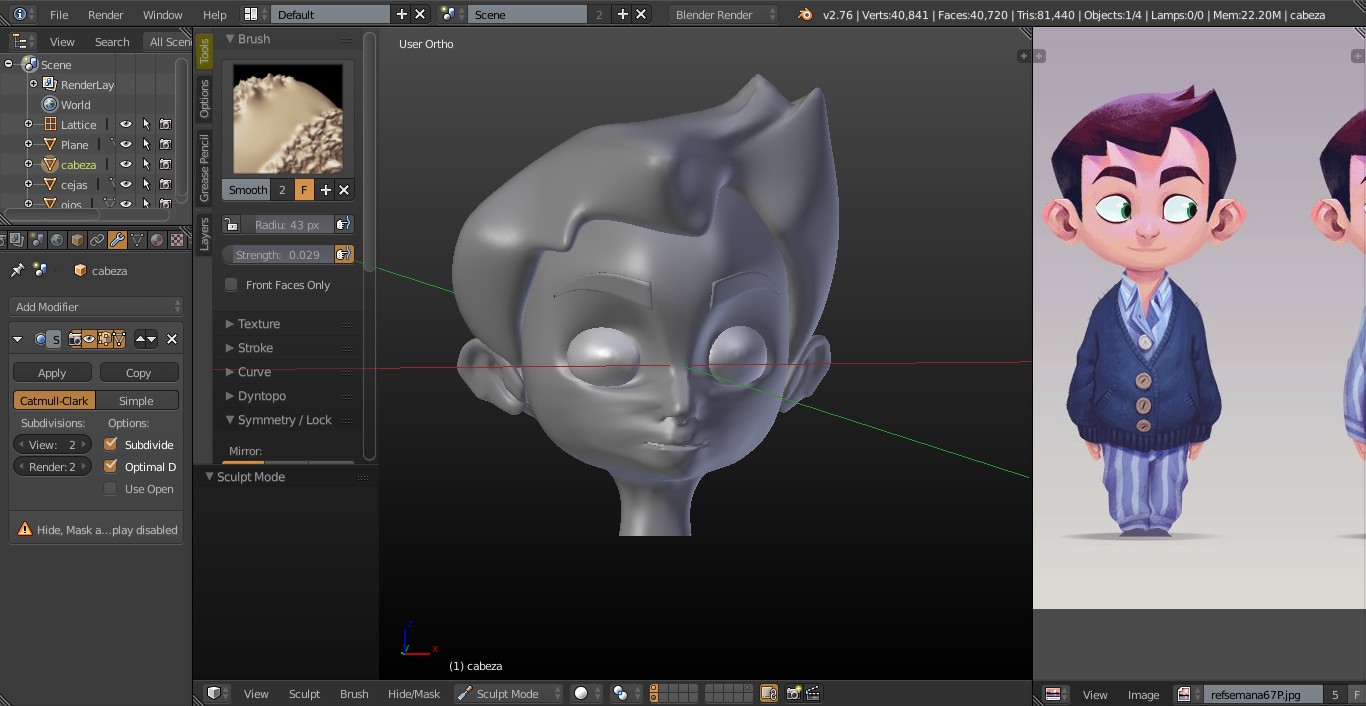Open the Window menu

pos(162,14)
